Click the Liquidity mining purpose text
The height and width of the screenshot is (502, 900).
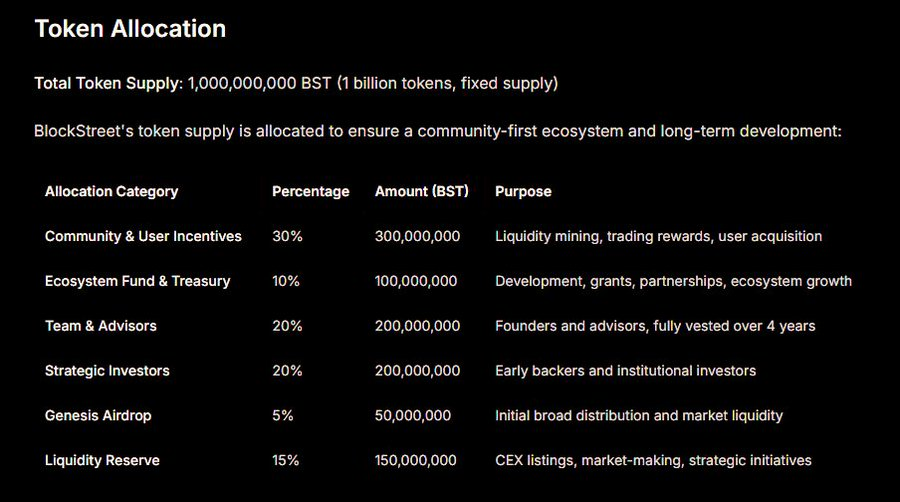pyautogui.click(x=658, y=236)
